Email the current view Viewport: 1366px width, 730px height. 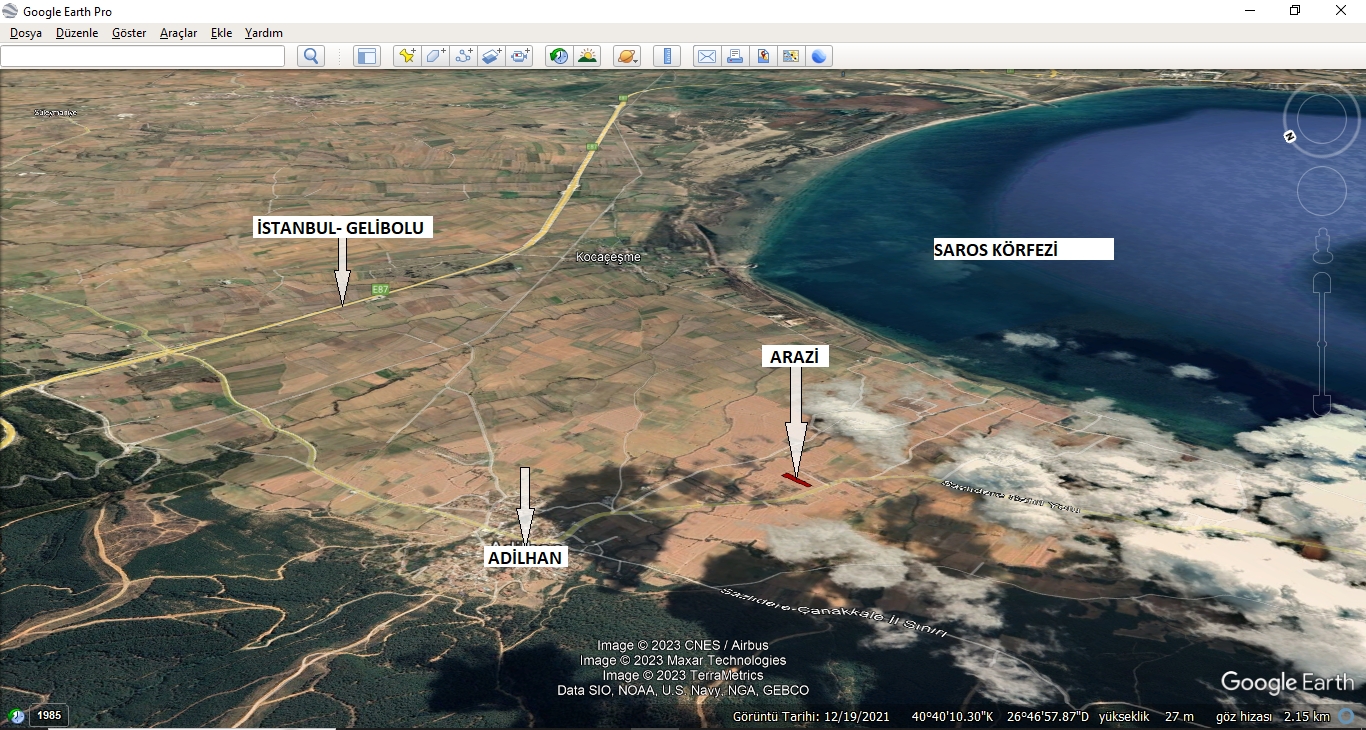click(x=707, y=56)
